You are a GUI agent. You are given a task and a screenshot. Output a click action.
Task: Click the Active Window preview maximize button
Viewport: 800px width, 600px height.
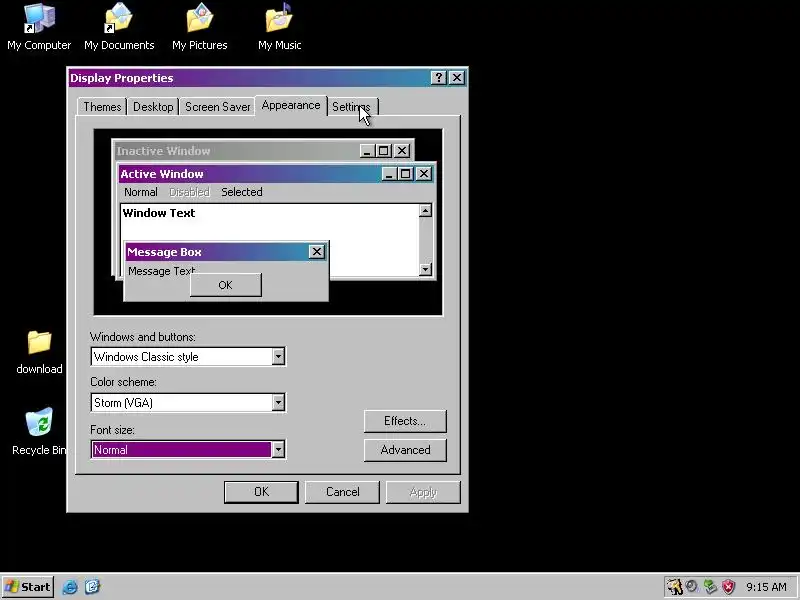(x=406, y=174)
